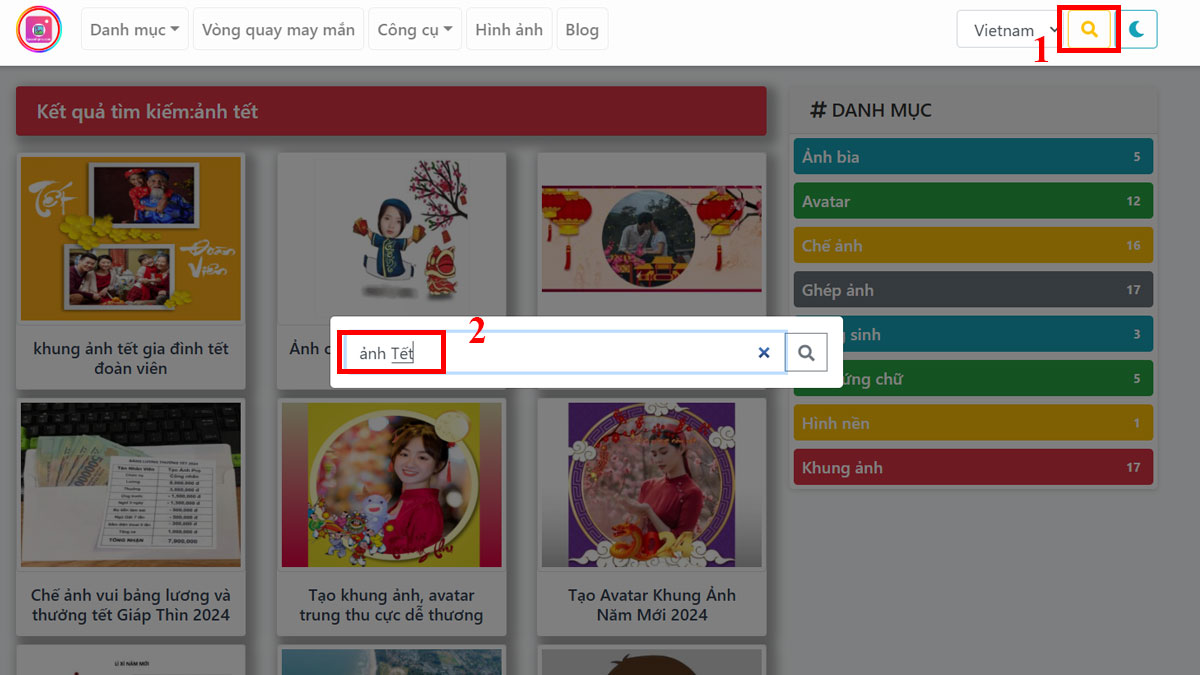The image size is (1200, 675).
Task: Open the Danh mục dropdown menu
Action: (135, 29)
